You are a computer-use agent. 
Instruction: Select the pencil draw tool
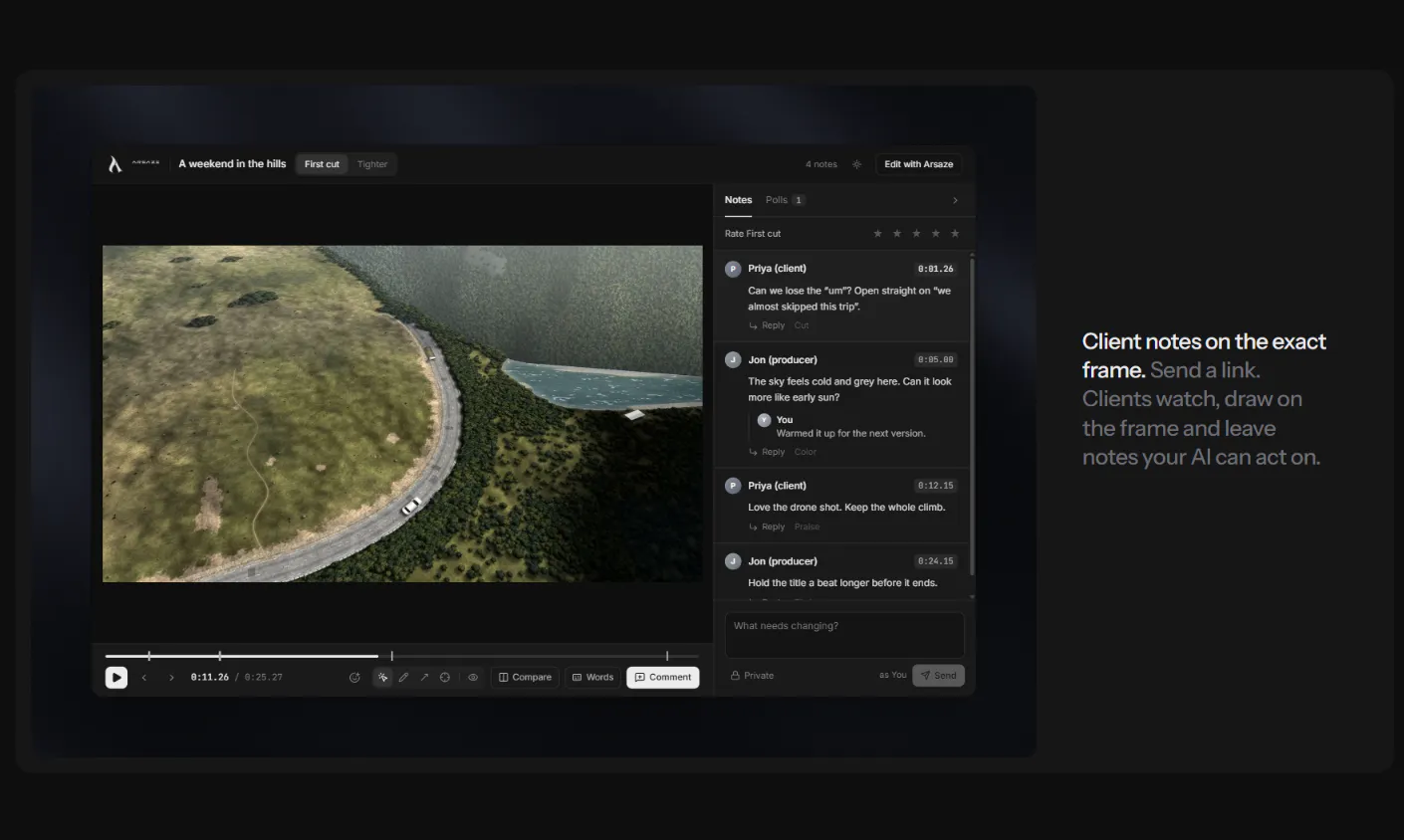click(403, 677)
